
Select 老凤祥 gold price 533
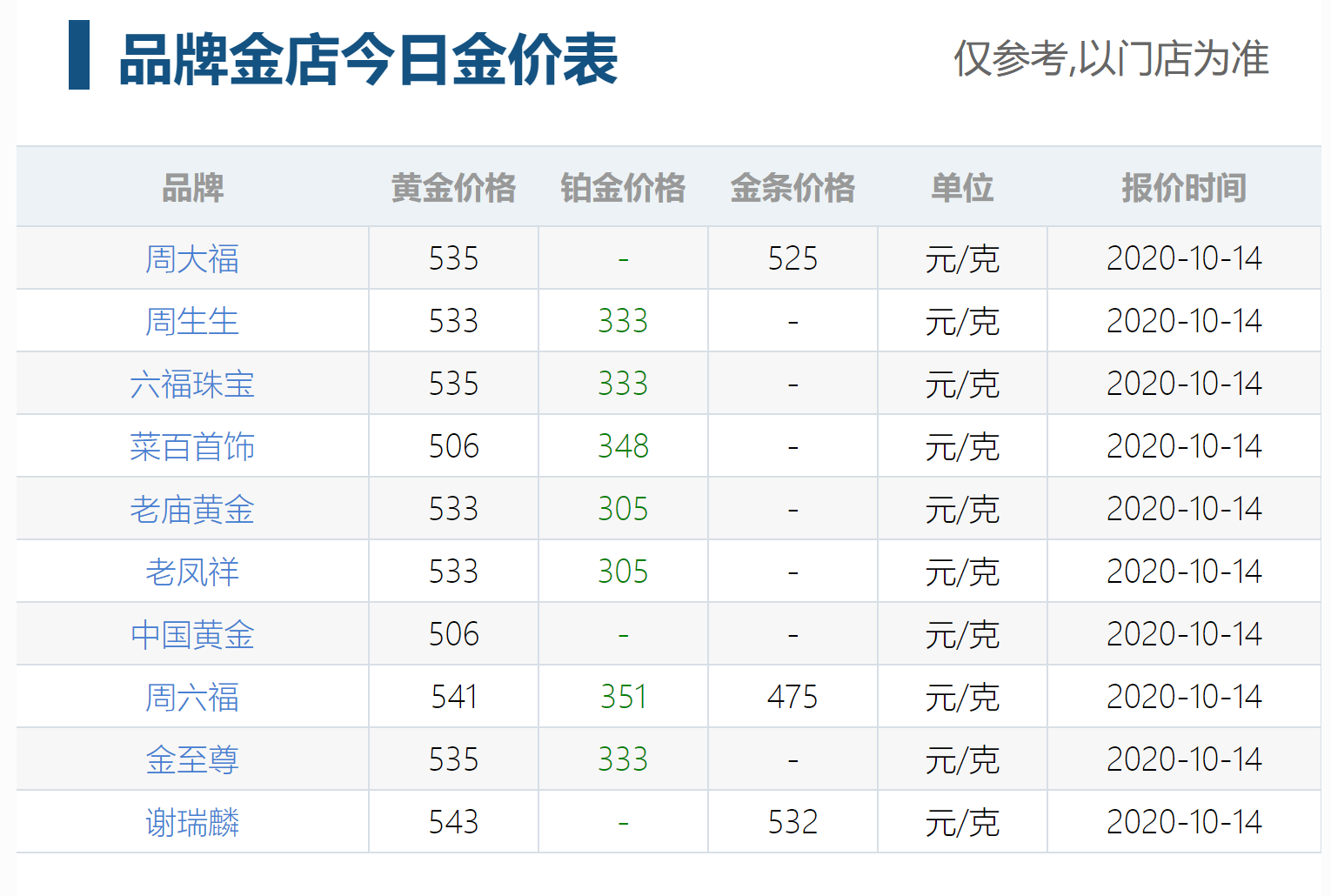[453, 572]
